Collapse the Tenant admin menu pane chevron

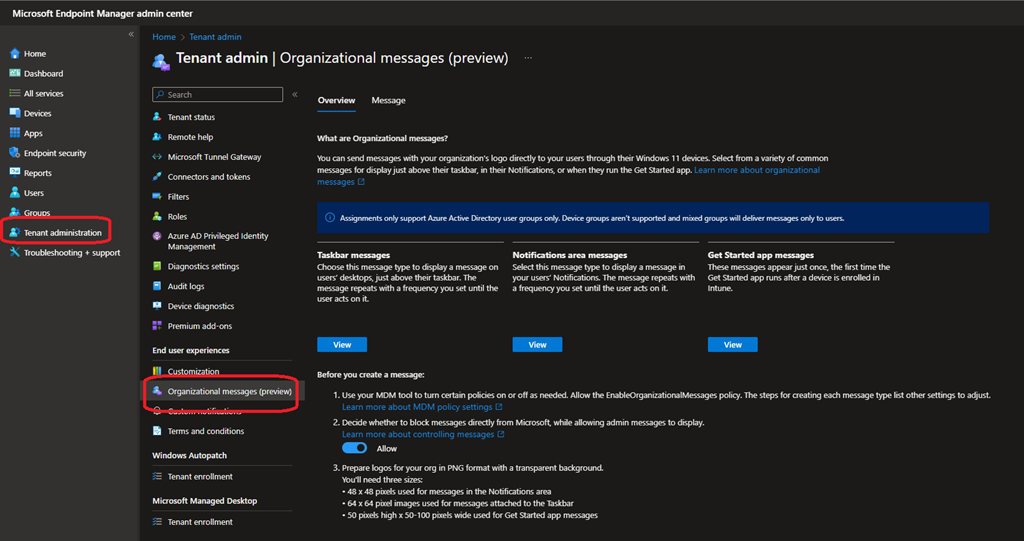[294, 95]
